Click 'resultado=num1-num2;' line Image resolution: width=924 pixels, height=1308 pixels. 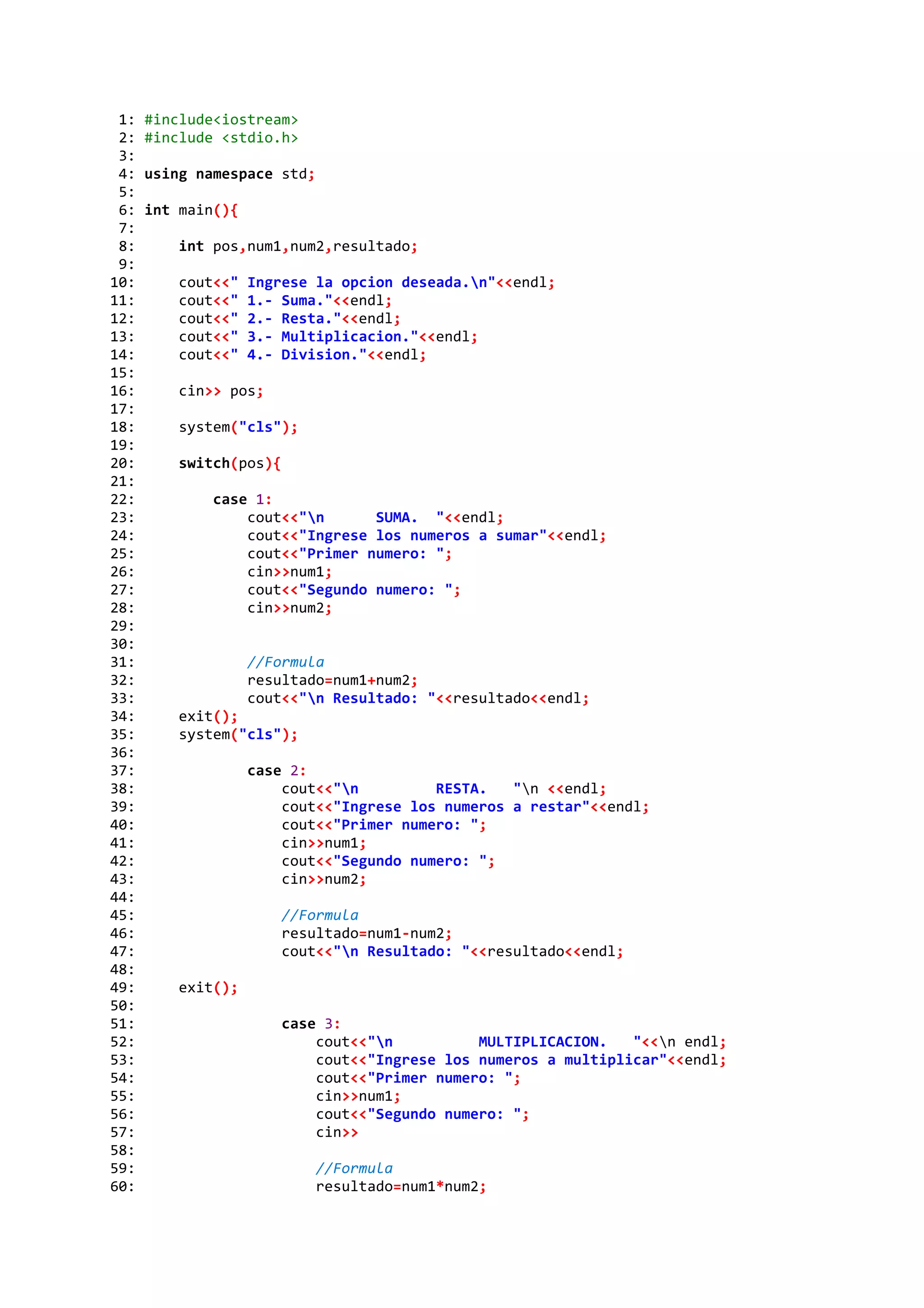(x=367, y=934)
